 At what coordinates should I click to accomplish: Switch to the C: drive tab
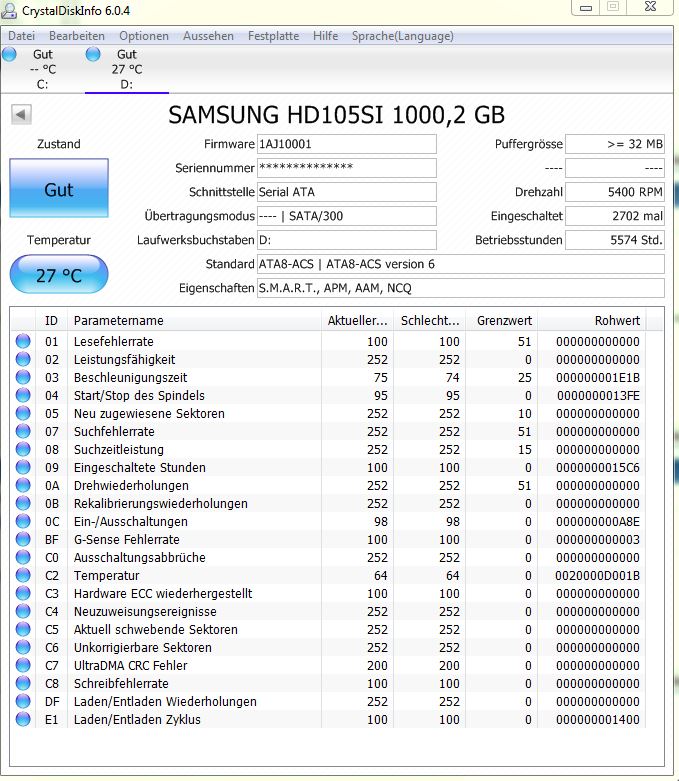pos(42,69)
